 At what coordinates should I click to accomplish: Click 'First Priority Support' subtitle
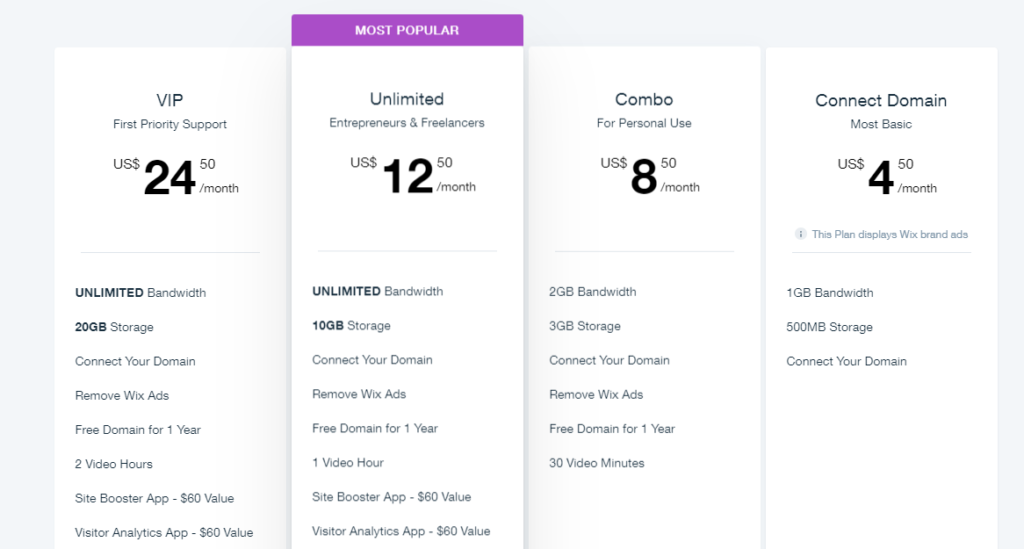tap(170, 125)
